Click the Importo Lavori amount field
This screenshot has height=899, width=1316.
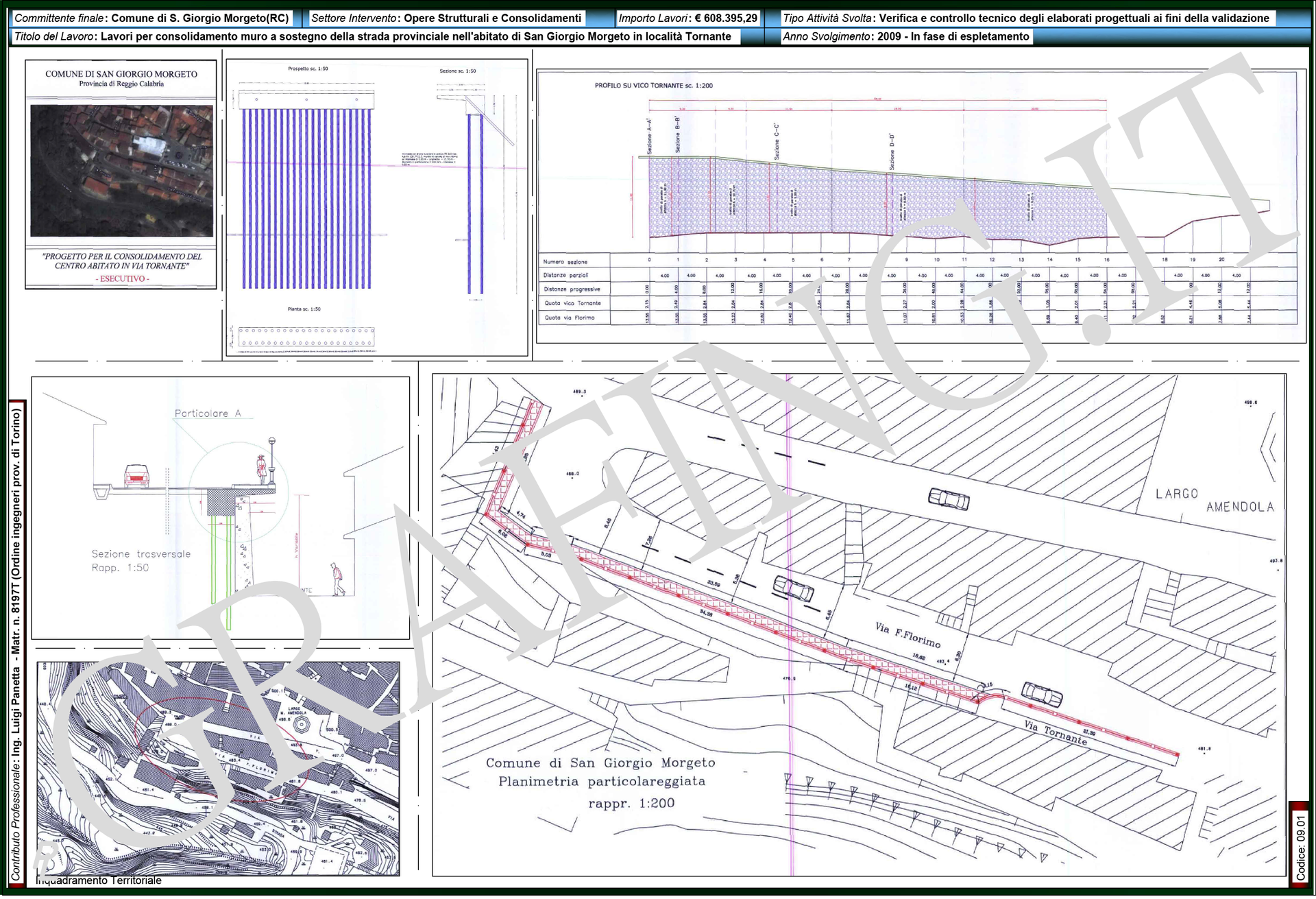pos(687,19)
